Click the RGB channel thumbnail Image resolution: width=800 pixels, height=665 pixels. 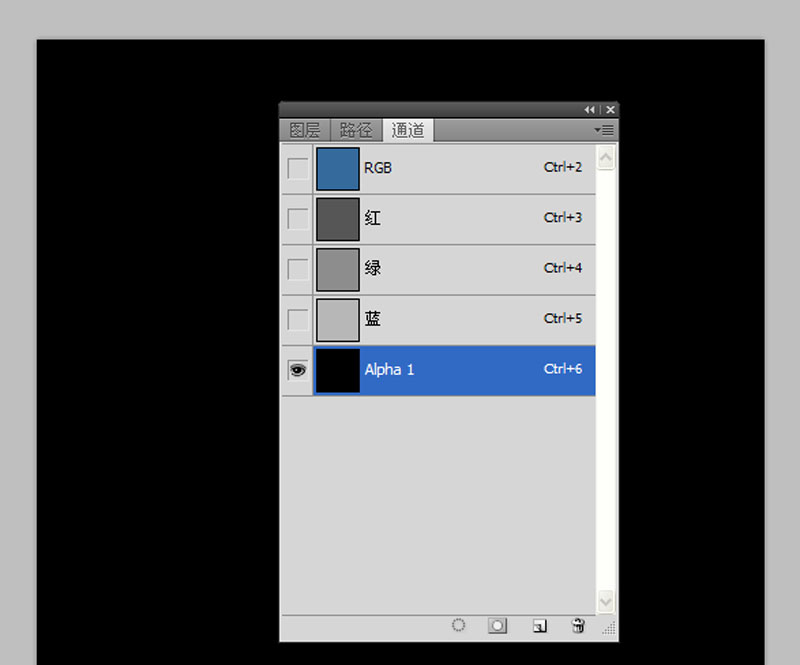coord(338,169)
